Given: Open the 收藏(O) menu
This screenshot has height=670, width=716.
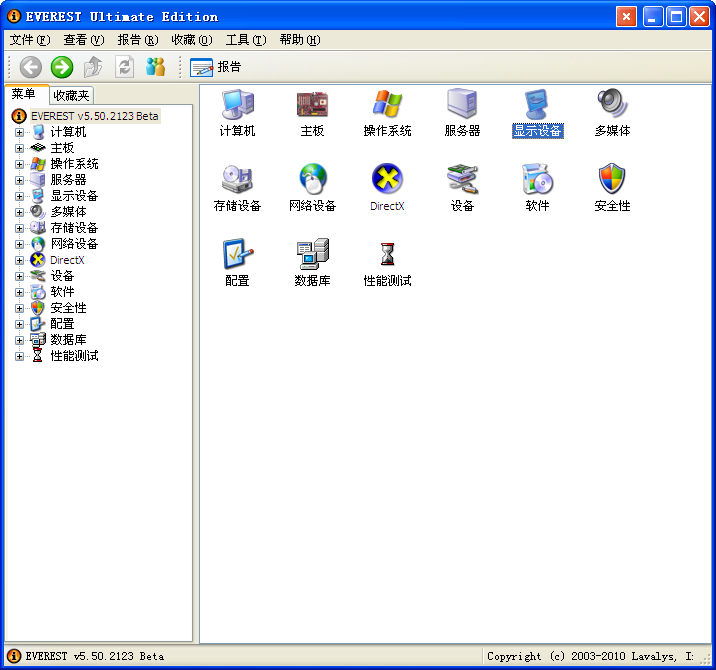Looking at the screenshot, I should tap(192, 40).
